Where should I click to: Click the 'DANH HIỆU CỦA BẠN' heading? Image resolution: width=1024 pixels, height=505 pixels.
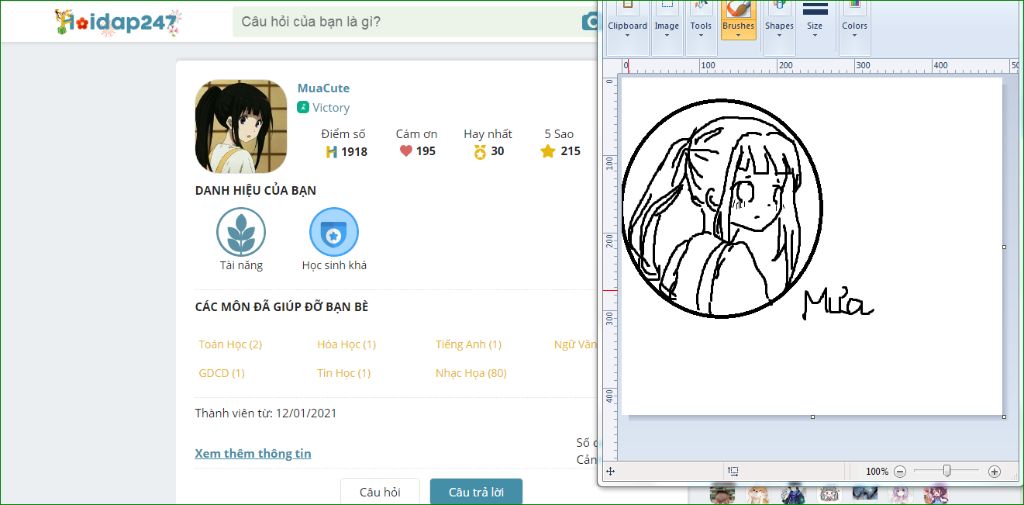point(255,191)
